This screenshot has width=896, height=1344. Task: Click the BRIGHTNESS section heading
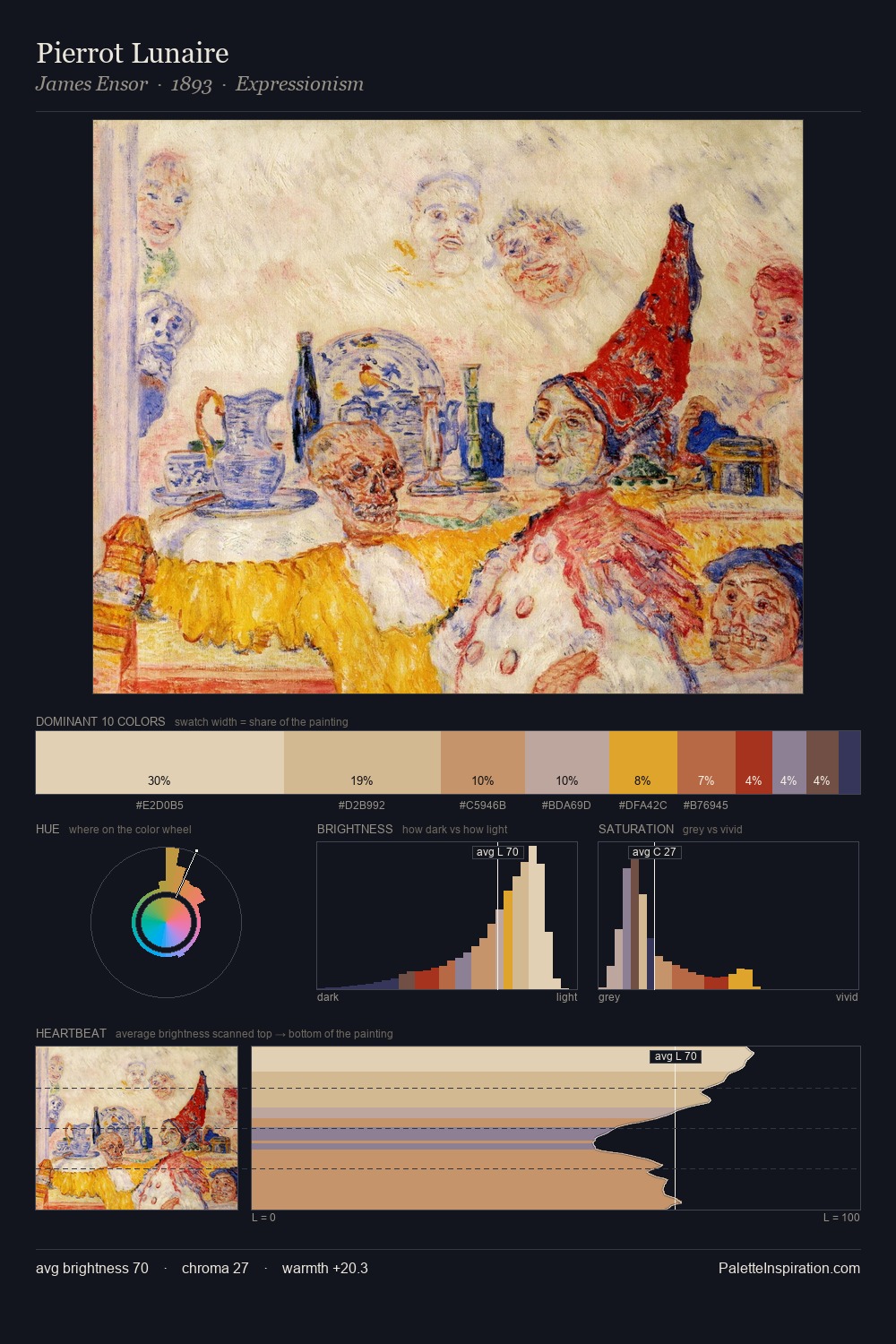point(355,829)
